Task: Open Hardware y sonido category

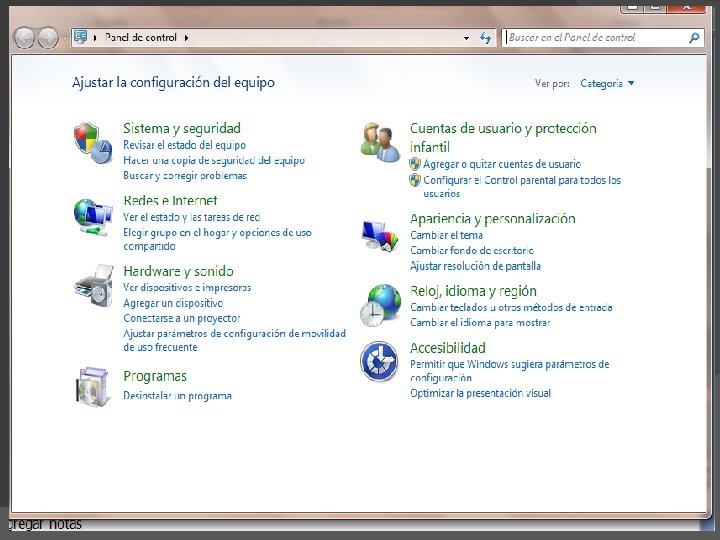Action: tap(178, 271)
